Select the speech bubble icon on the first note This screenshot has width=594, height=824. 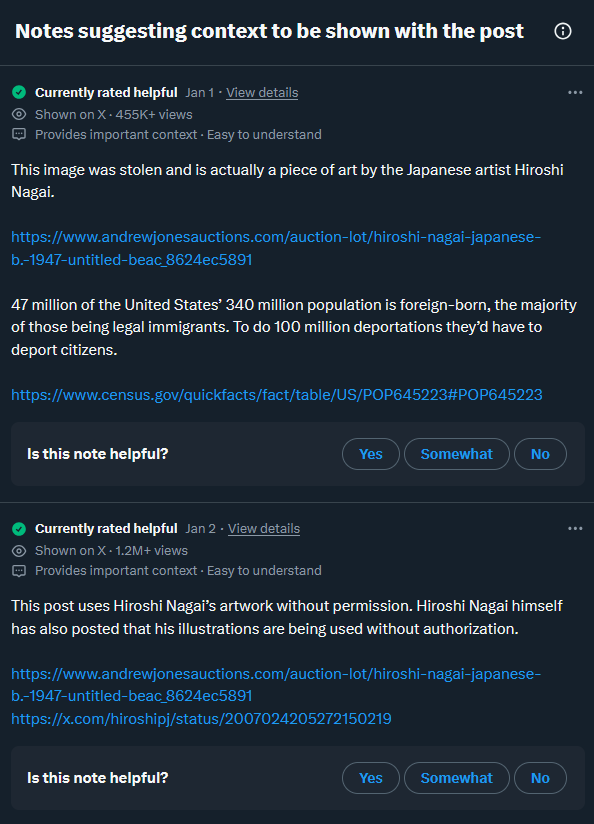pyautogui.click(x=18, y=134)
